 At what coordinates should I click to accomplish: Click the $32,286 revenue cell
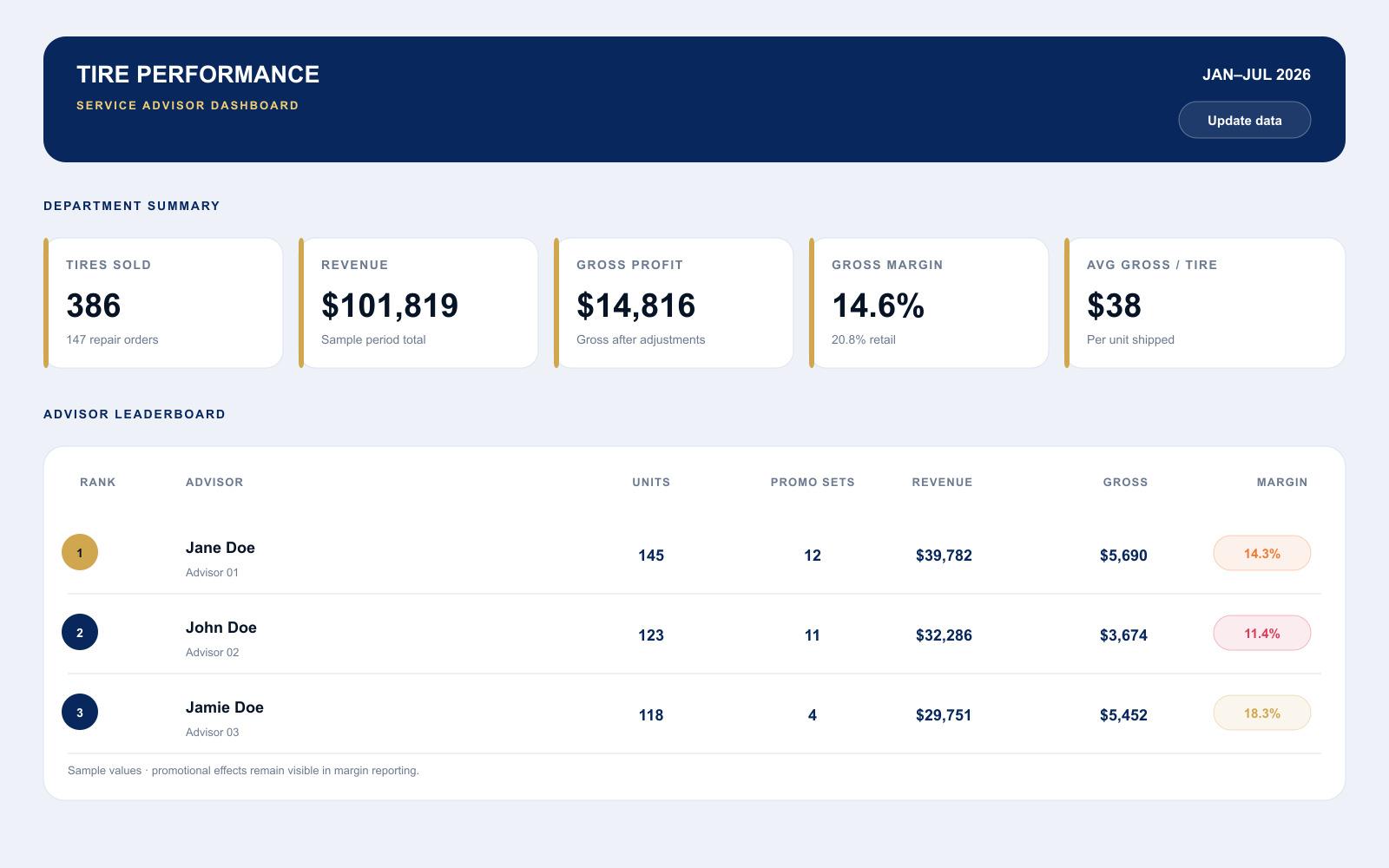tap(944, 635)
